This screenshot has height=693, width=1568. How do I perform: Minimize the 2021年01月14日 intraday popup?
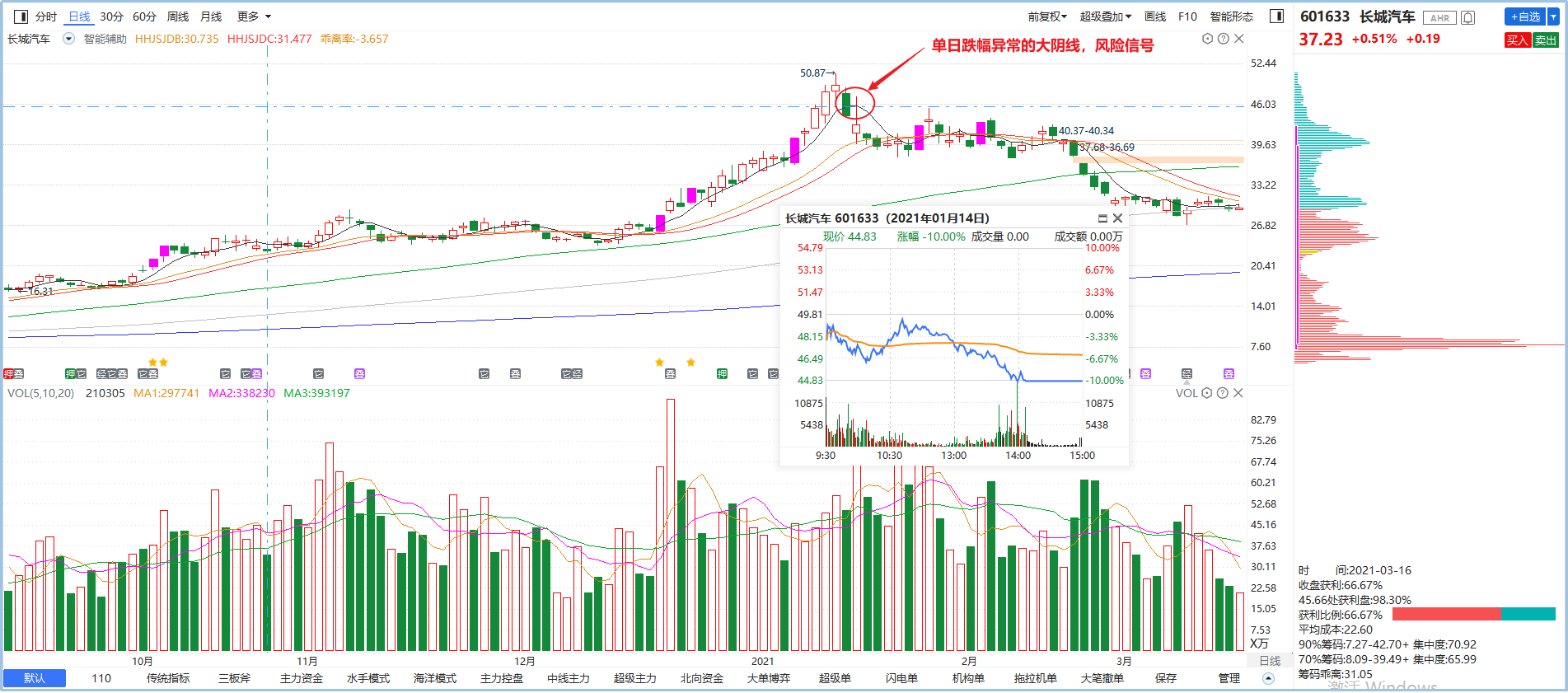pyautogui.click(x=1102, y=218)
